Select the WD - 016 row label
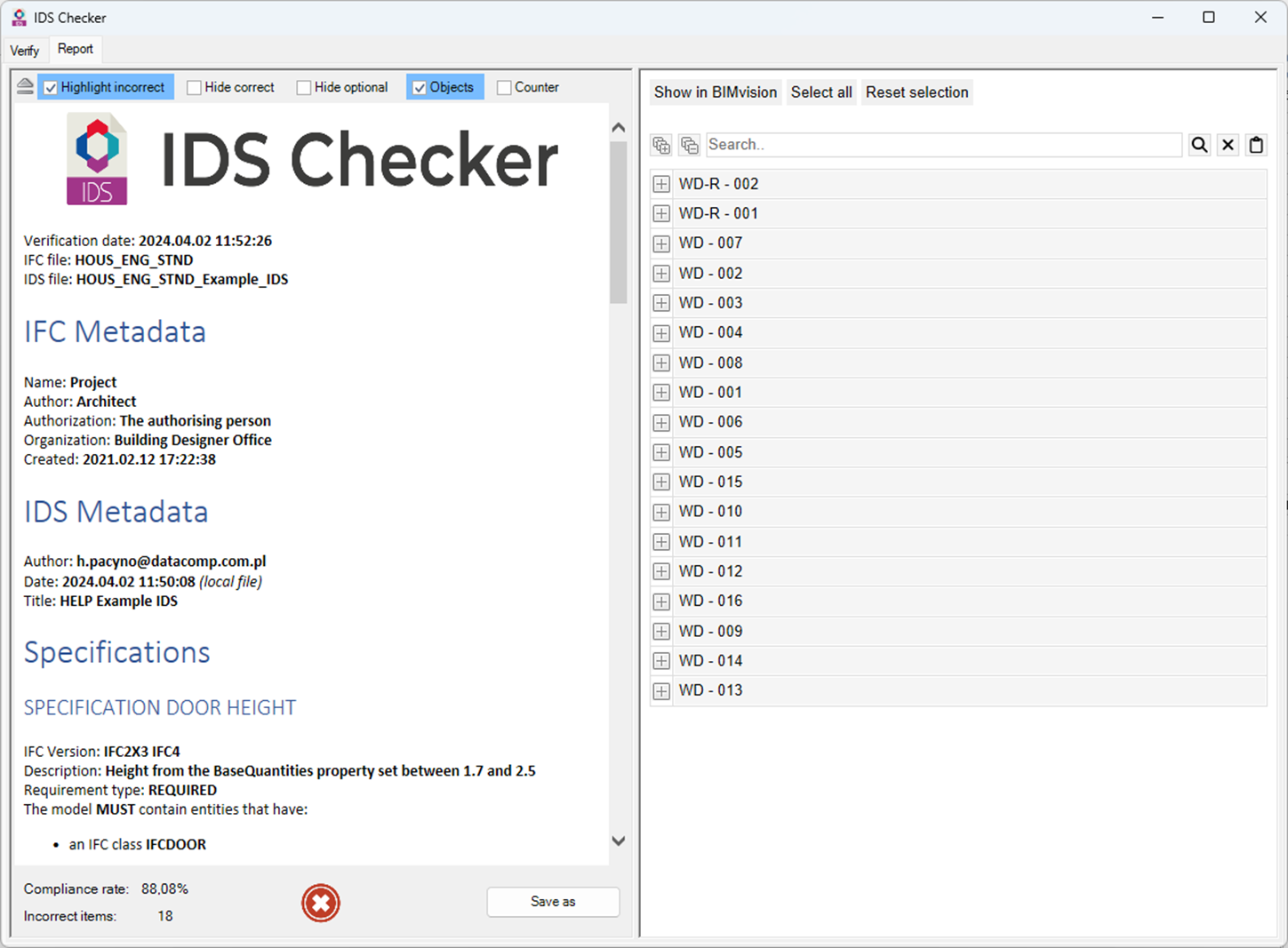1288x948 pixels. 710,601
